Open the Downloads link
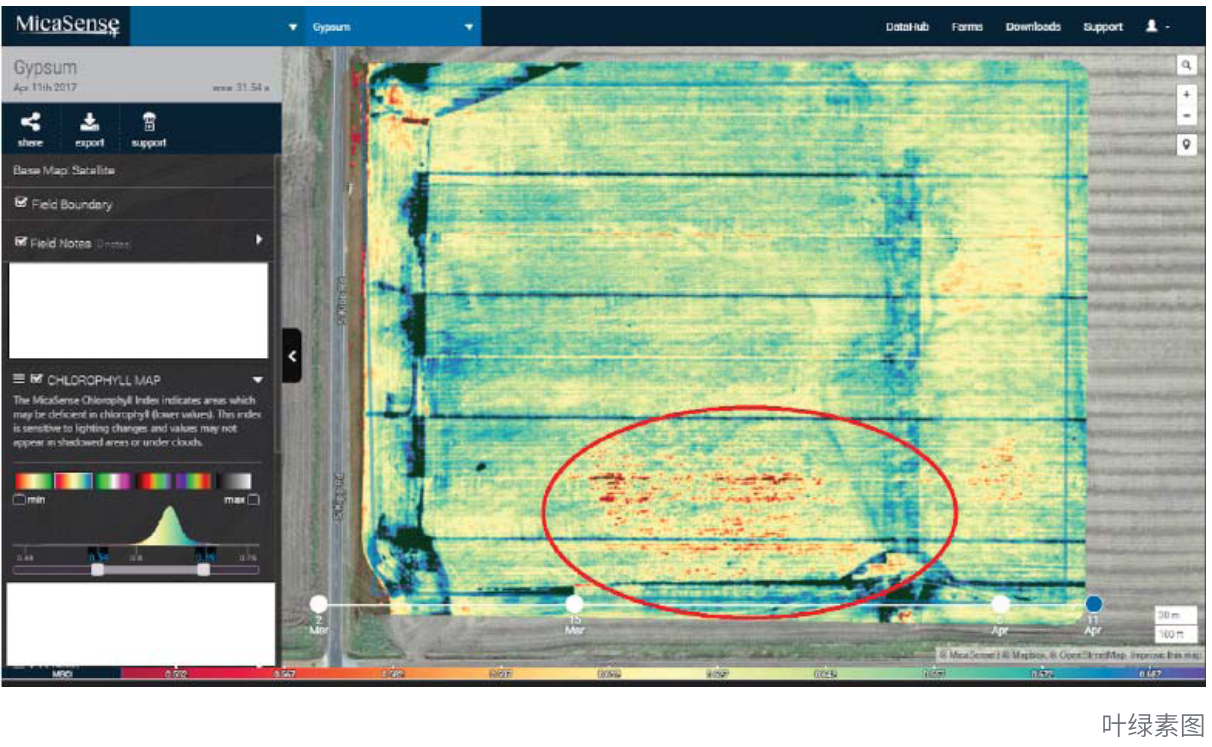Screen dimensions: 1212x747 [1033, 27]
